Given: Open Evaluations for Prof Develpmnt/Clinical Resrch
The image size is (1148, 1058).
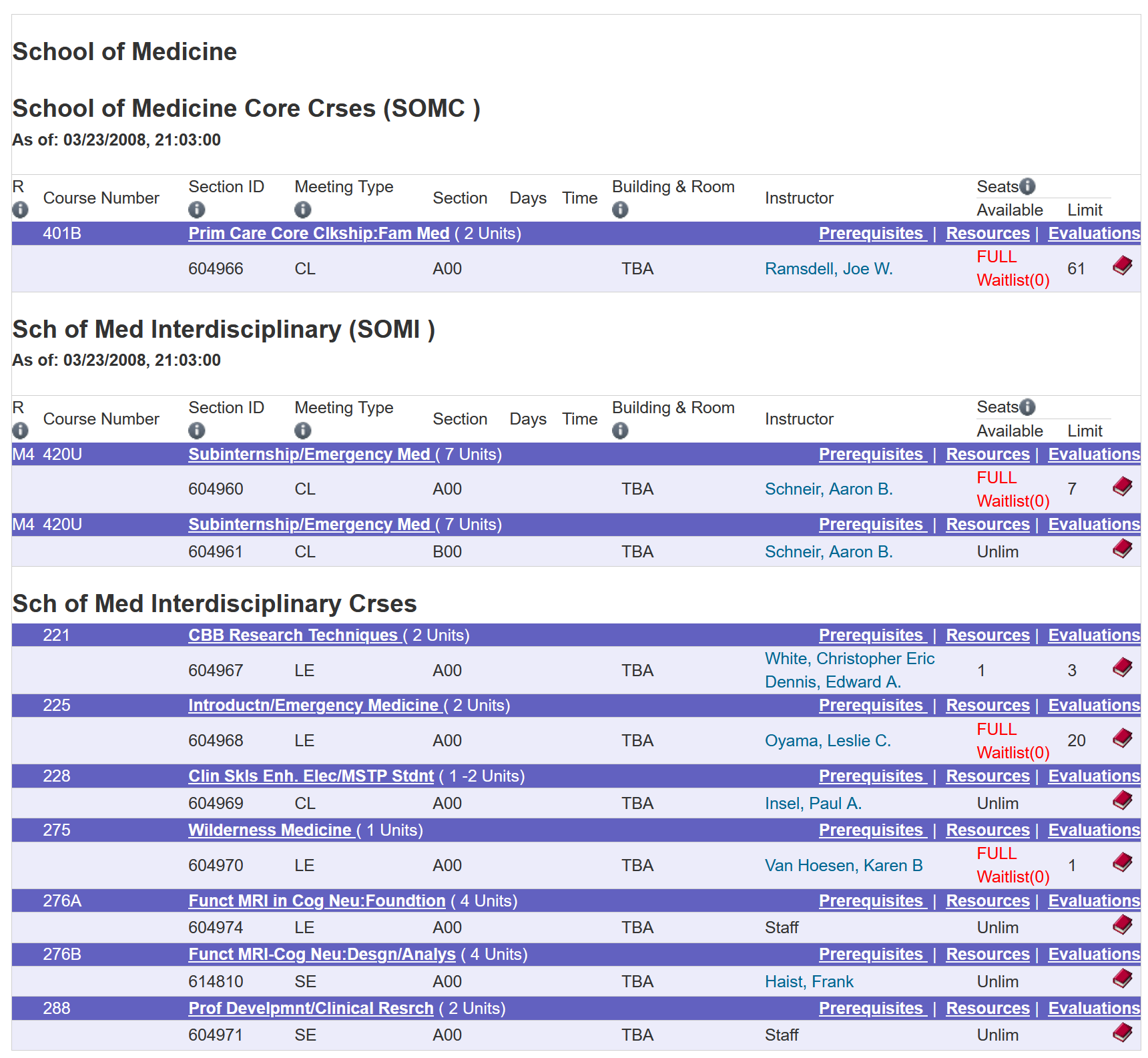Looking at the screenshot, I should coord(1093,1008).
